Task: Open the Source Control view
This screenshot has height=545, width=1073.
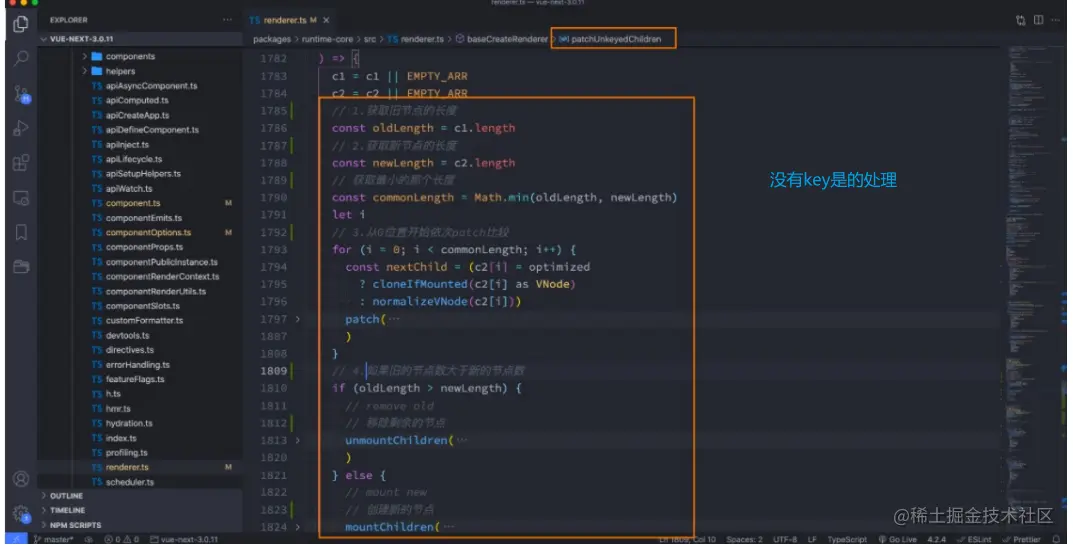Action: coord(21,94)
